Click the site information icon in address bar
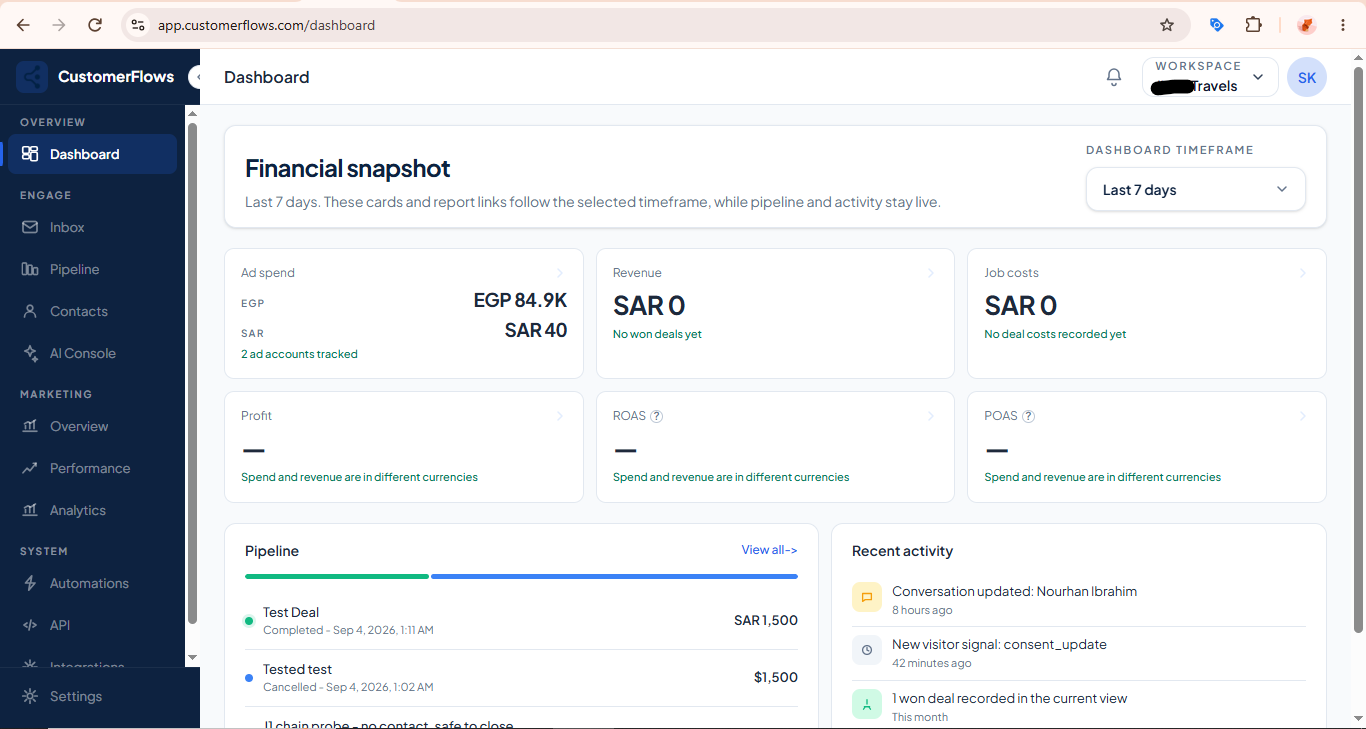 (x=138, y=25)
